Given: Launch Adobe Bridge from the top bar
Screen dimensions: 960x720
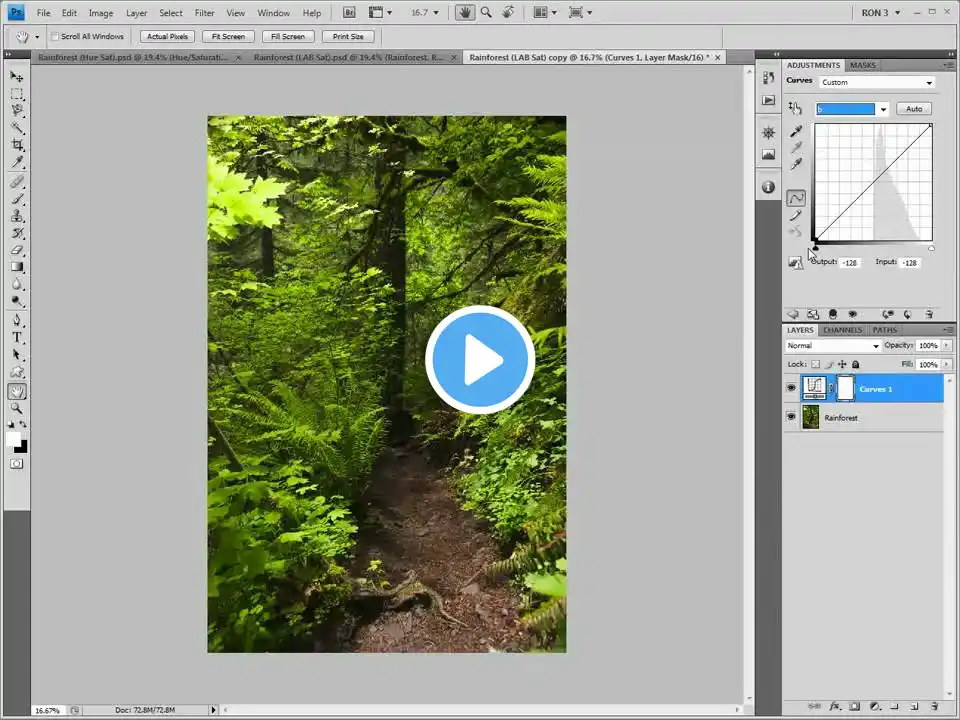Looking at the screenshot, I should (x=349, y=13).
